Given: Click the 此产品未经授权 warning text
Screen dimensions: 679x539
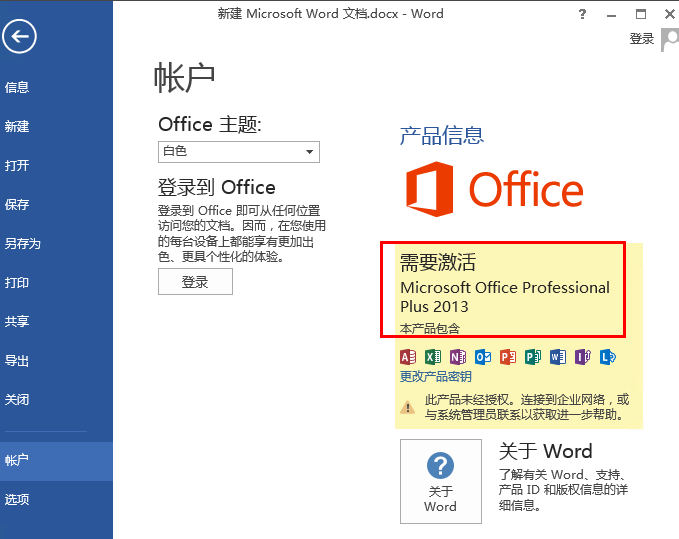Looking at the screenshot, I should (527, 407).
